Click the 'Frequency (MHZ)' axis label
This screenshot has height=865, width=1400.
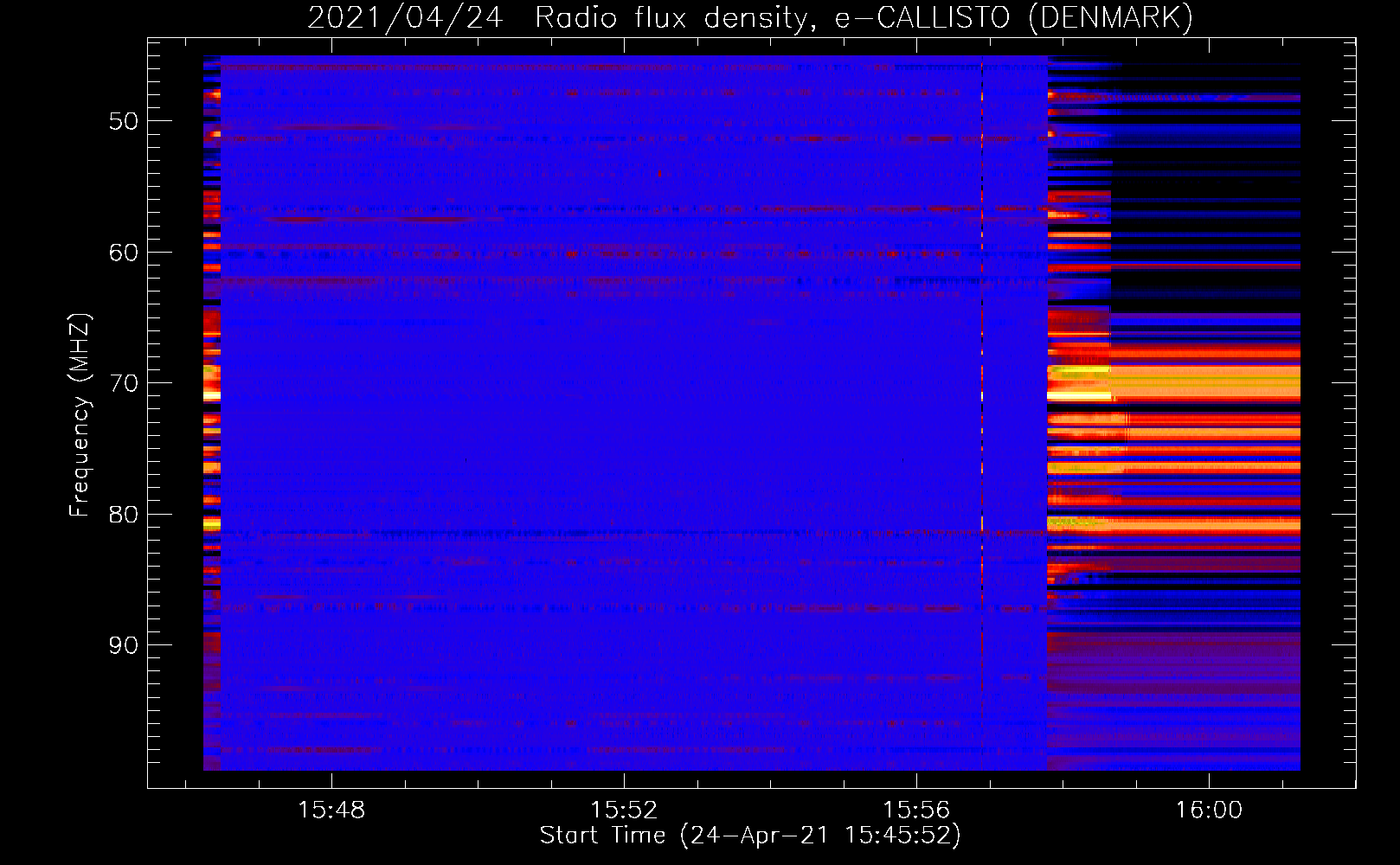79,415
